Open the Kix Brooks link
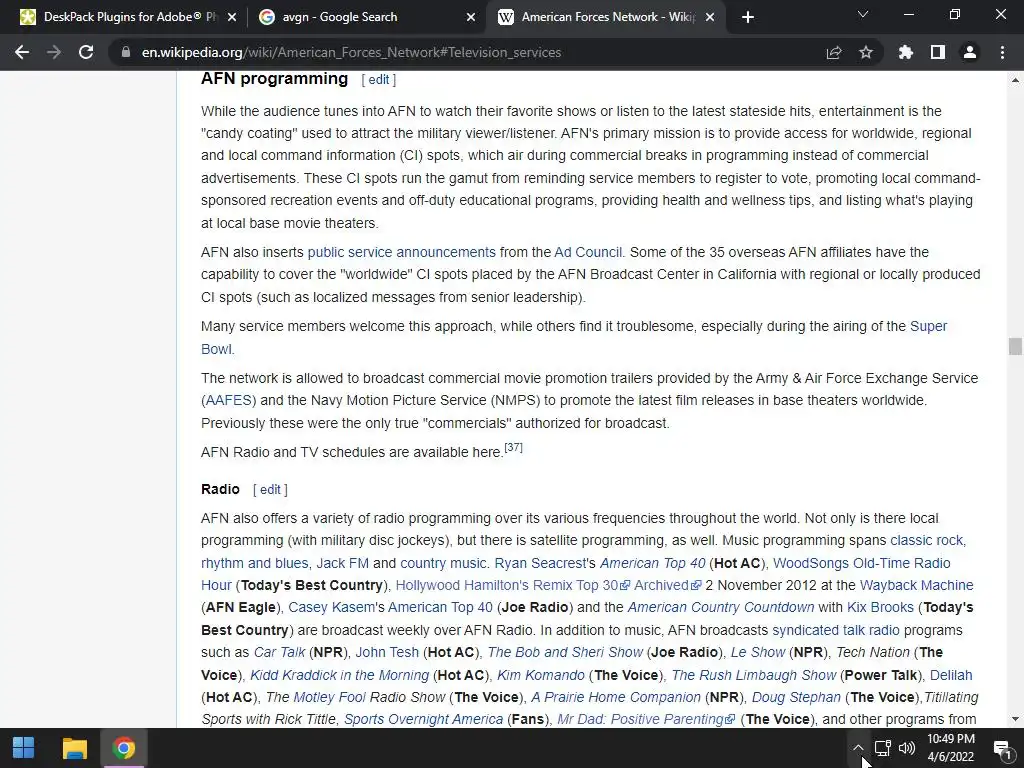This screenshot has height=768, width=1024. (880, 607)
